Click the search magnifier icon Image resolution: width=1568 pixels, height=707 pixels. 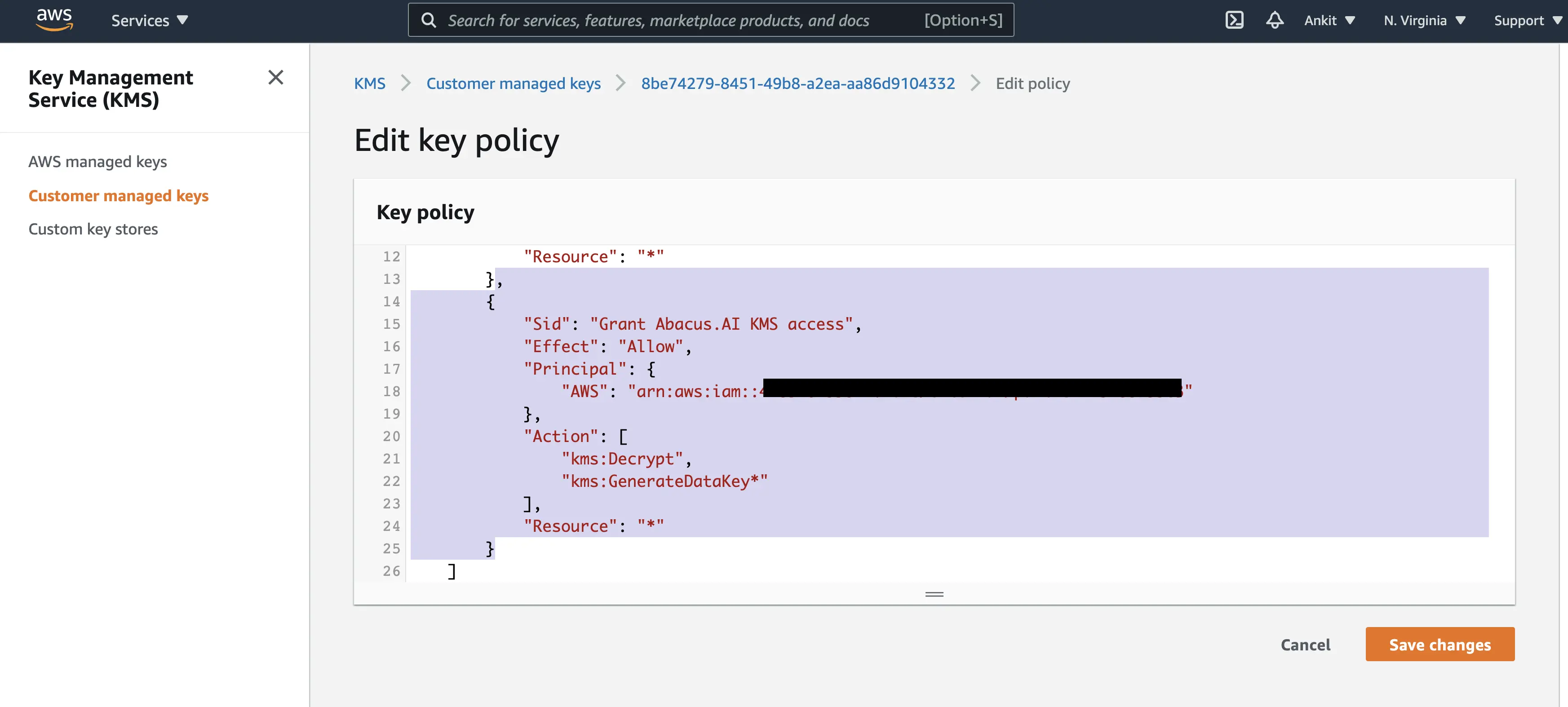pyautogui.click(x=429, y=20)
